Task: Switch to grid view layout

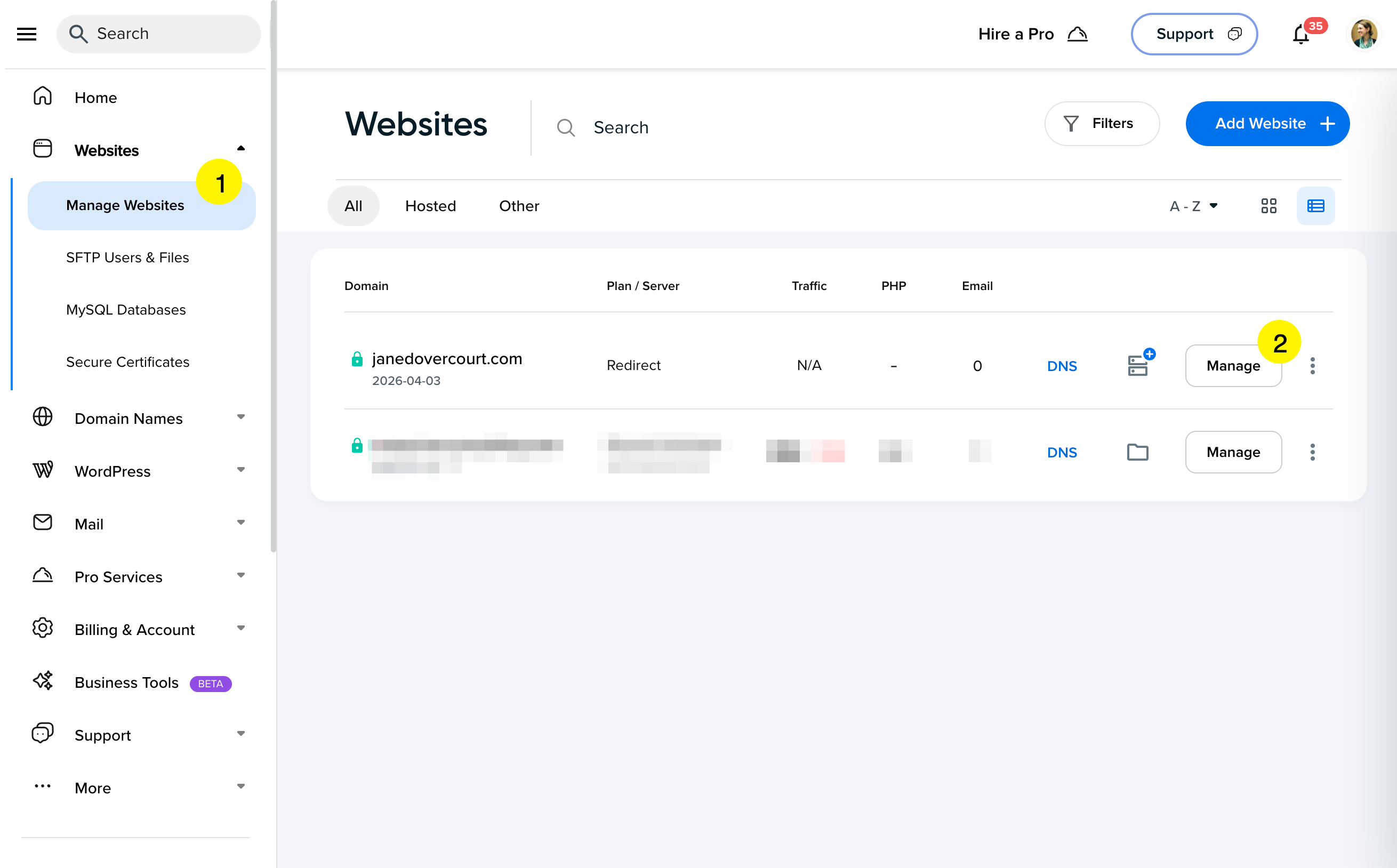Action: coord(1268,205)
